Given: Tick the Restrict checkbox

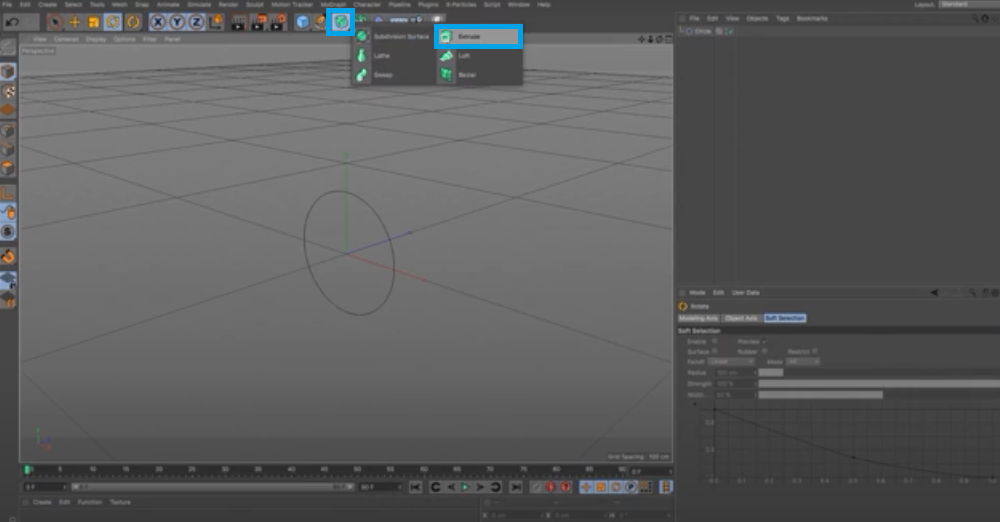Looking at the screenshot, I should 814,352.
